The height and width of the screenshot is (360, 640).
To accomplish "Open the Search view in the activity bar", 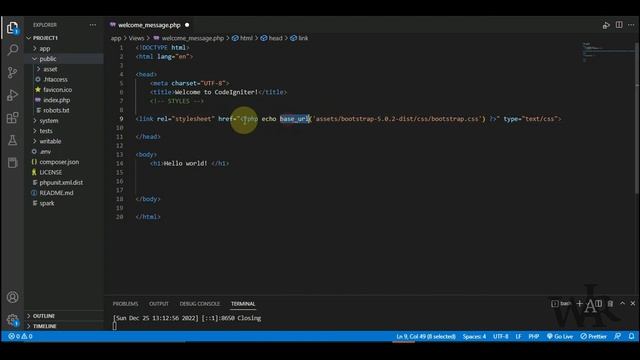I will pyautogui.click(x=12, y=50).
